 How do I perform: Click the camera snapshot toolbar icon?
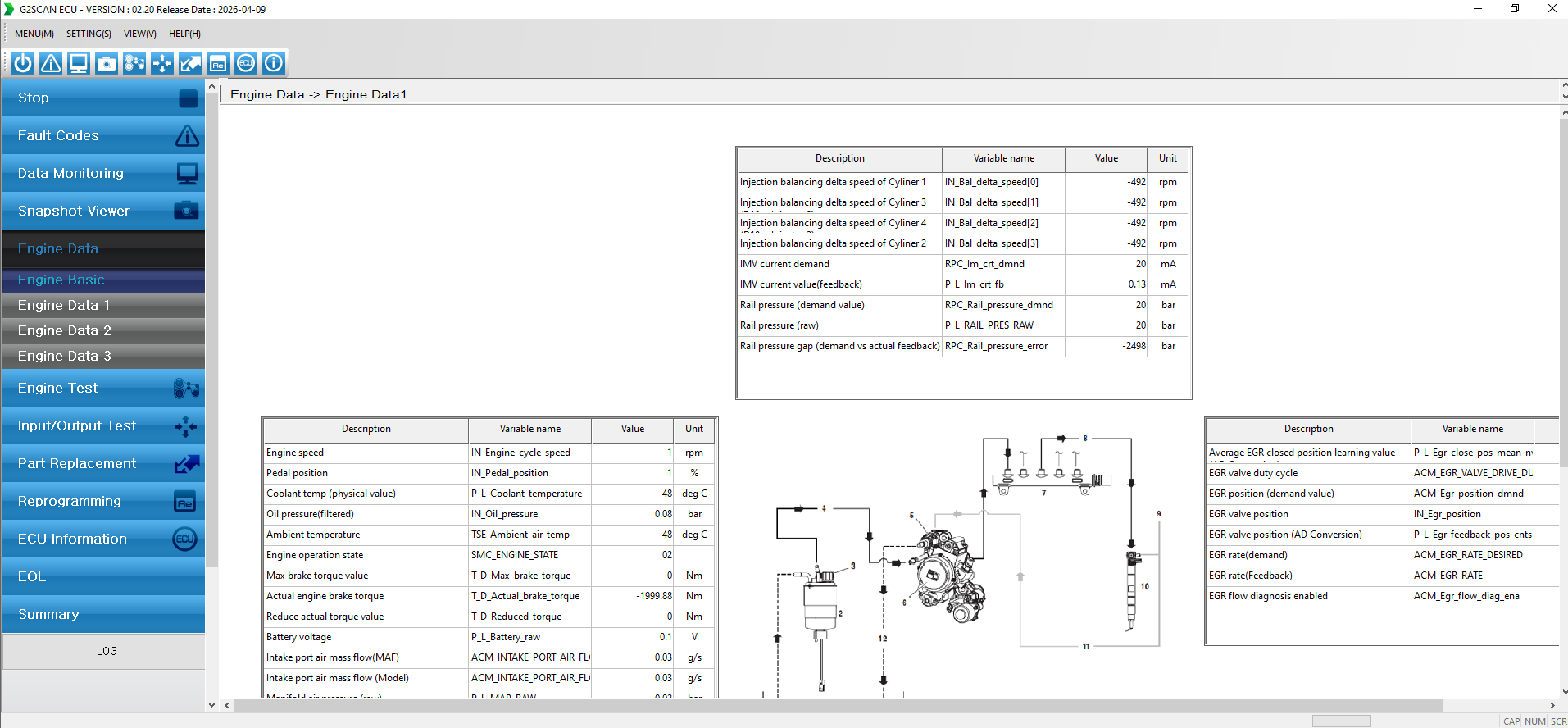[107, 63]
